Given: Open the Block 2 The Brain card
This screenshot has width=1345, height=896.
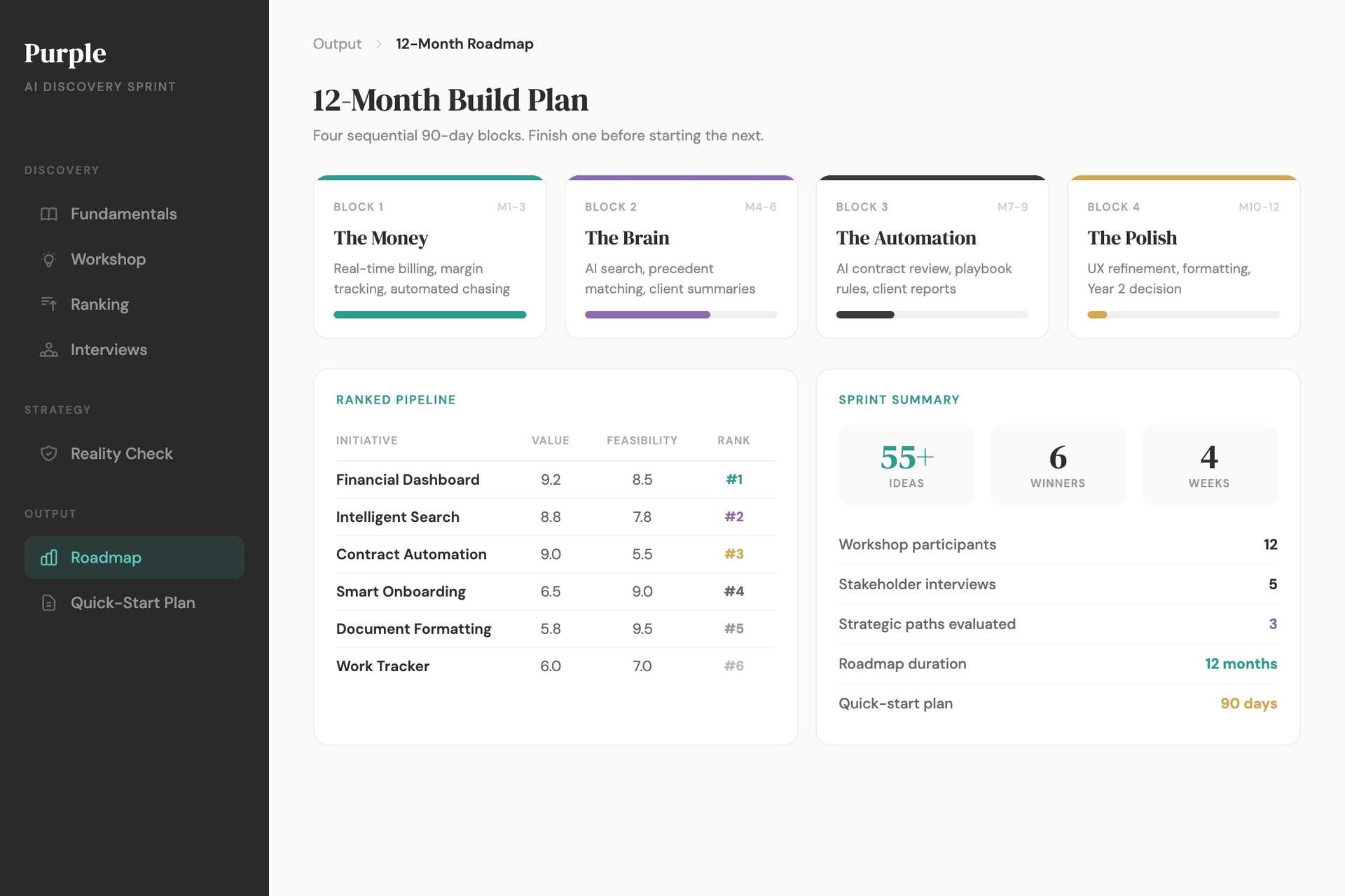Looking at the screenshot, I should 681,256.
